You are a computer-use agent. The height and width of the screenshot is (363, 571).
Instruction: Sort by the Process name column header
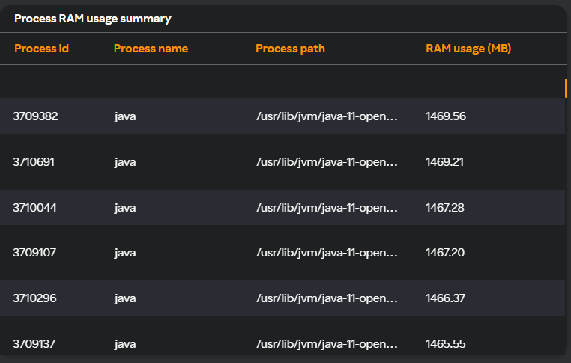pyautogui.click(x=151, y=48)
